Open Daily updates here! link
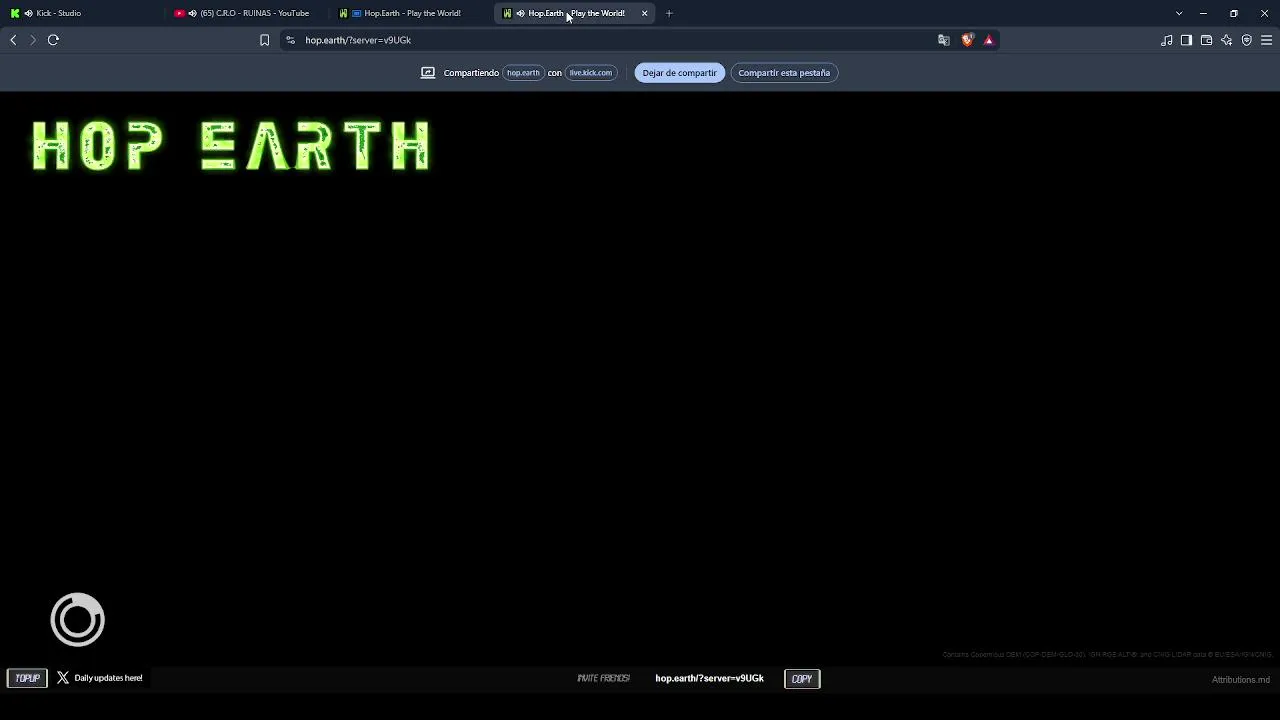Viewport: 1280px width, 720px height. [108, 678]
